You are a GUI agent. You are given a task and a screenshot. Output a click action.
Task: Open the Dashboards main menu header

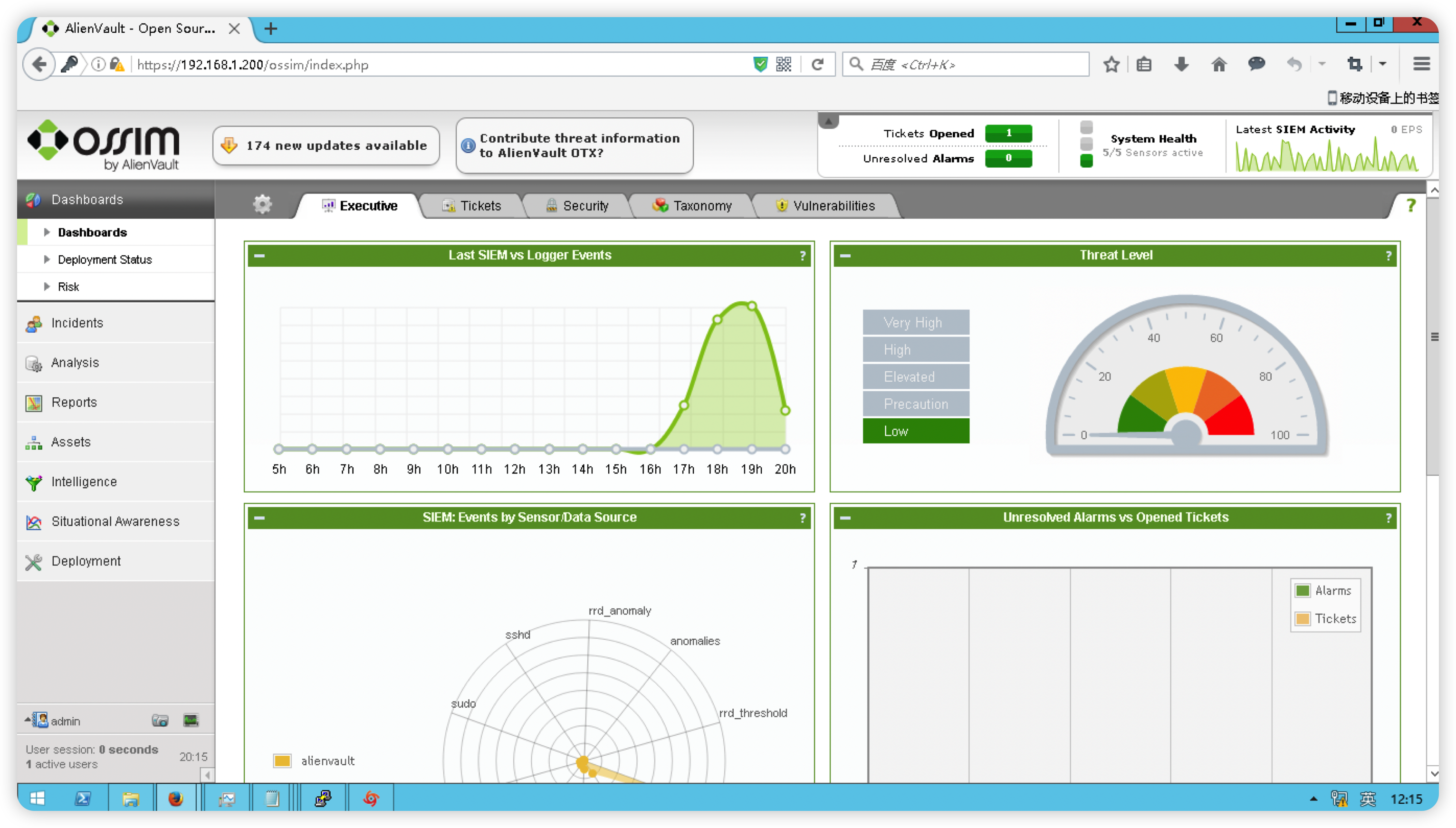click(115, 200)
